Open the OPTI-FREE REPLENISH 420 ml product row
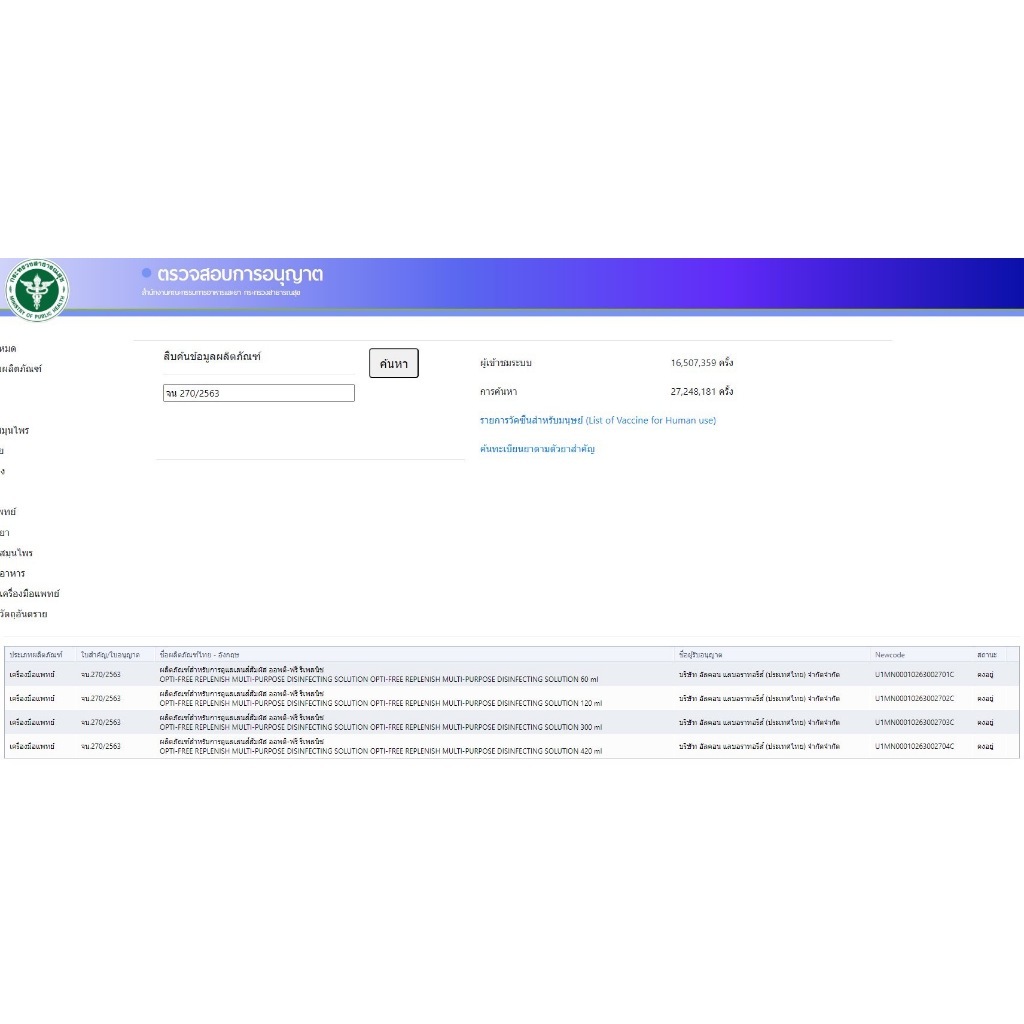The image size is (1024, 1024). (x=512, y=746)
